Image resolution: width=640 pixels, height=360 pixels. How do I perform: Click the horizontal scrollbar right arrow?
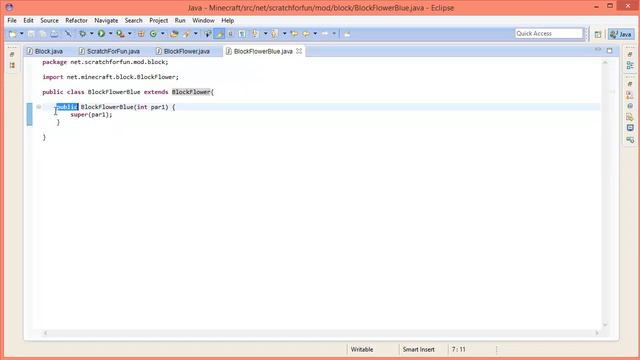pos(597,333)
